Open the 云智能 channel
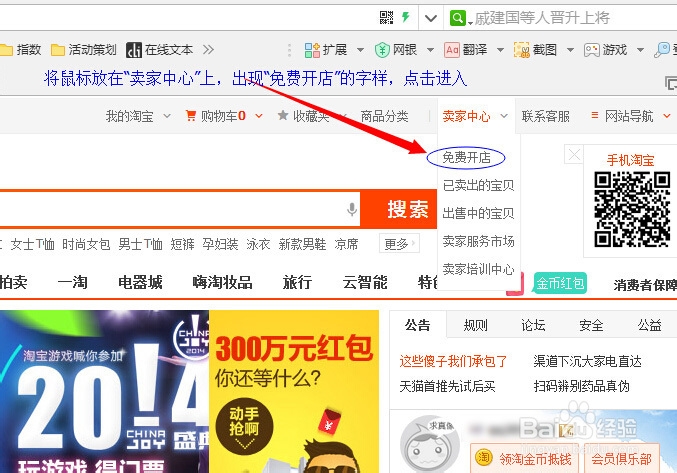 click(365, 283)
